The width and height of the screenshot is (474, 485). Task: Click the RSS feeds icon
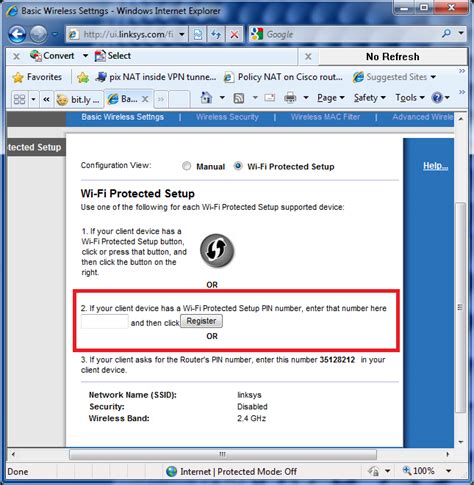tap(238, 98)
